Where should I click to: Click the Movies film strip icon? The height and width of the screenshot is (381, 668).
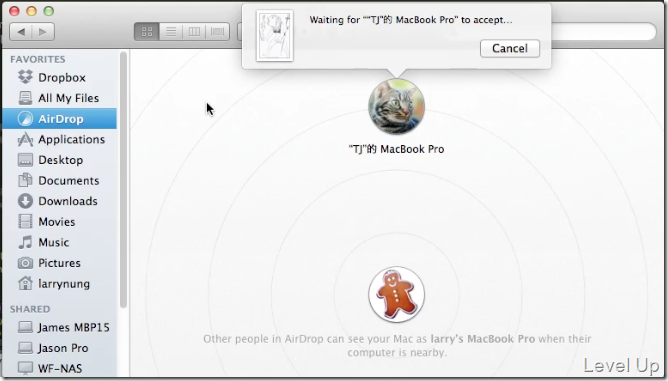tap(25, 222)
